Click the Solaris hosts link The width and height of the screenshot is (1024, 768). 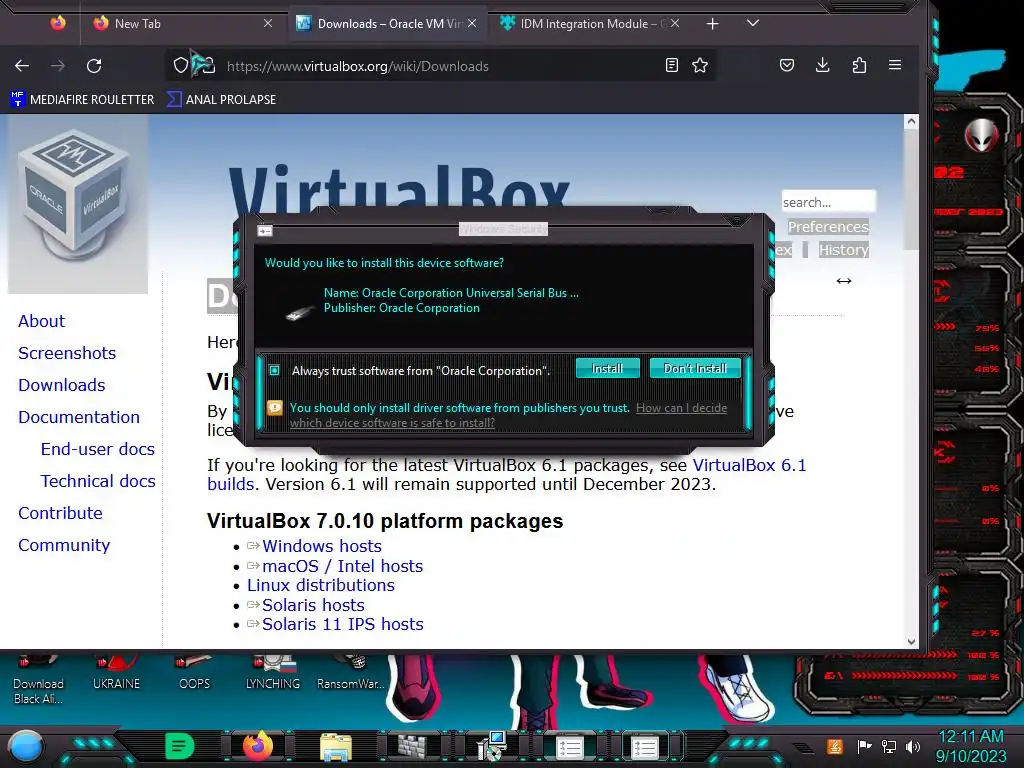(x=313, y=605)
